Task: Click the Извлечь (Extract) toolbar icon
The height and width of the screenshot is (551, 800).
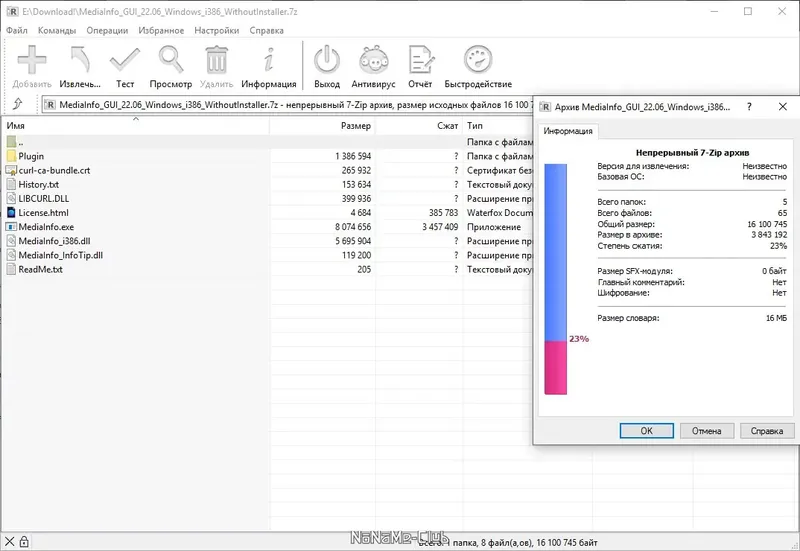Action: click(80, 60)
